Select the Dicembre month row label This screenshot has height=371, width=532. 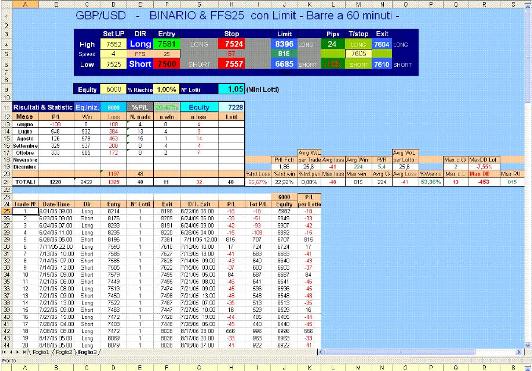pyautogui.click(x=25, y=167)
